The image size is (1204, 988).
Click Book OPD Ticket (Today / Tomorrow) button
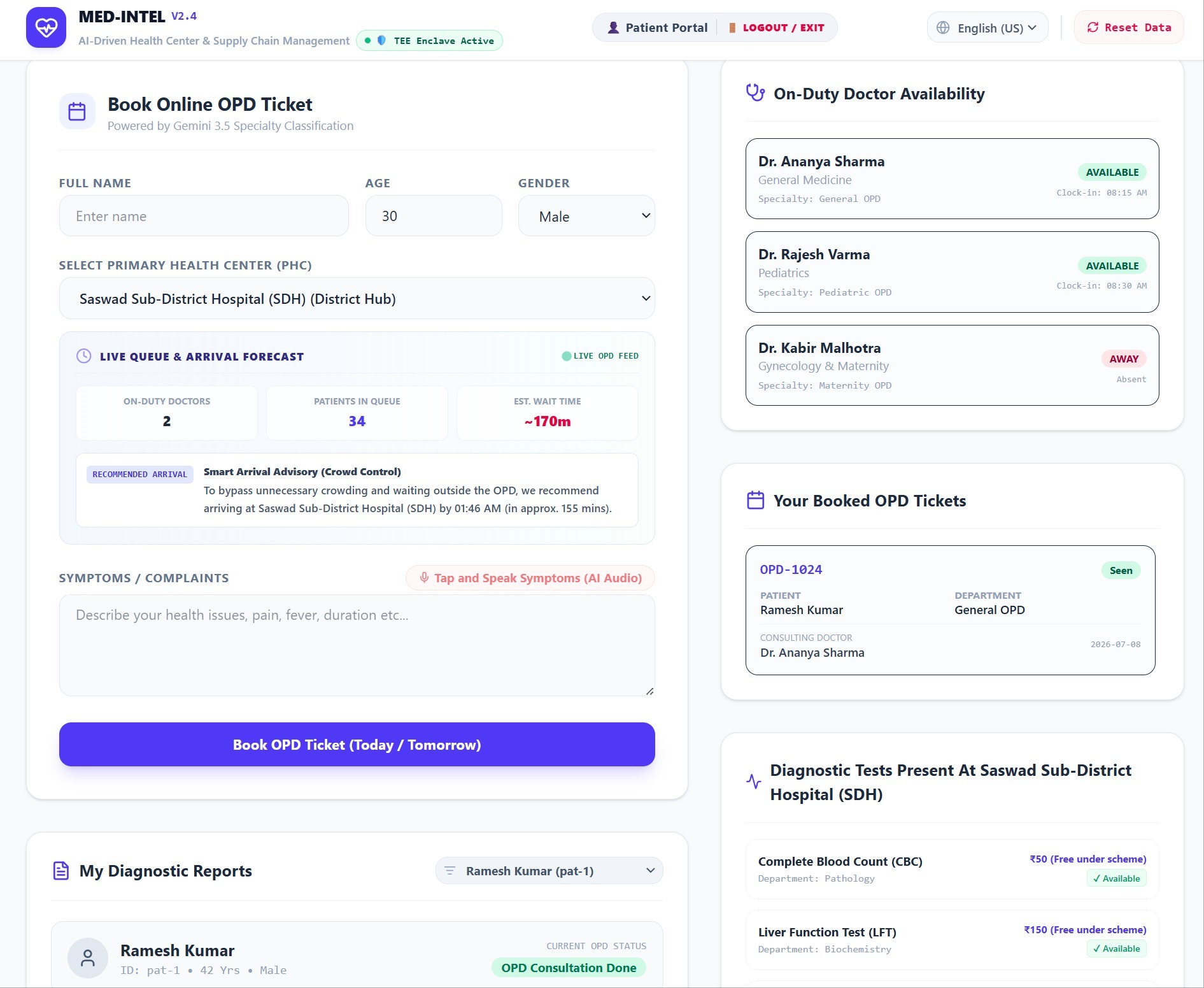[357, 744]
